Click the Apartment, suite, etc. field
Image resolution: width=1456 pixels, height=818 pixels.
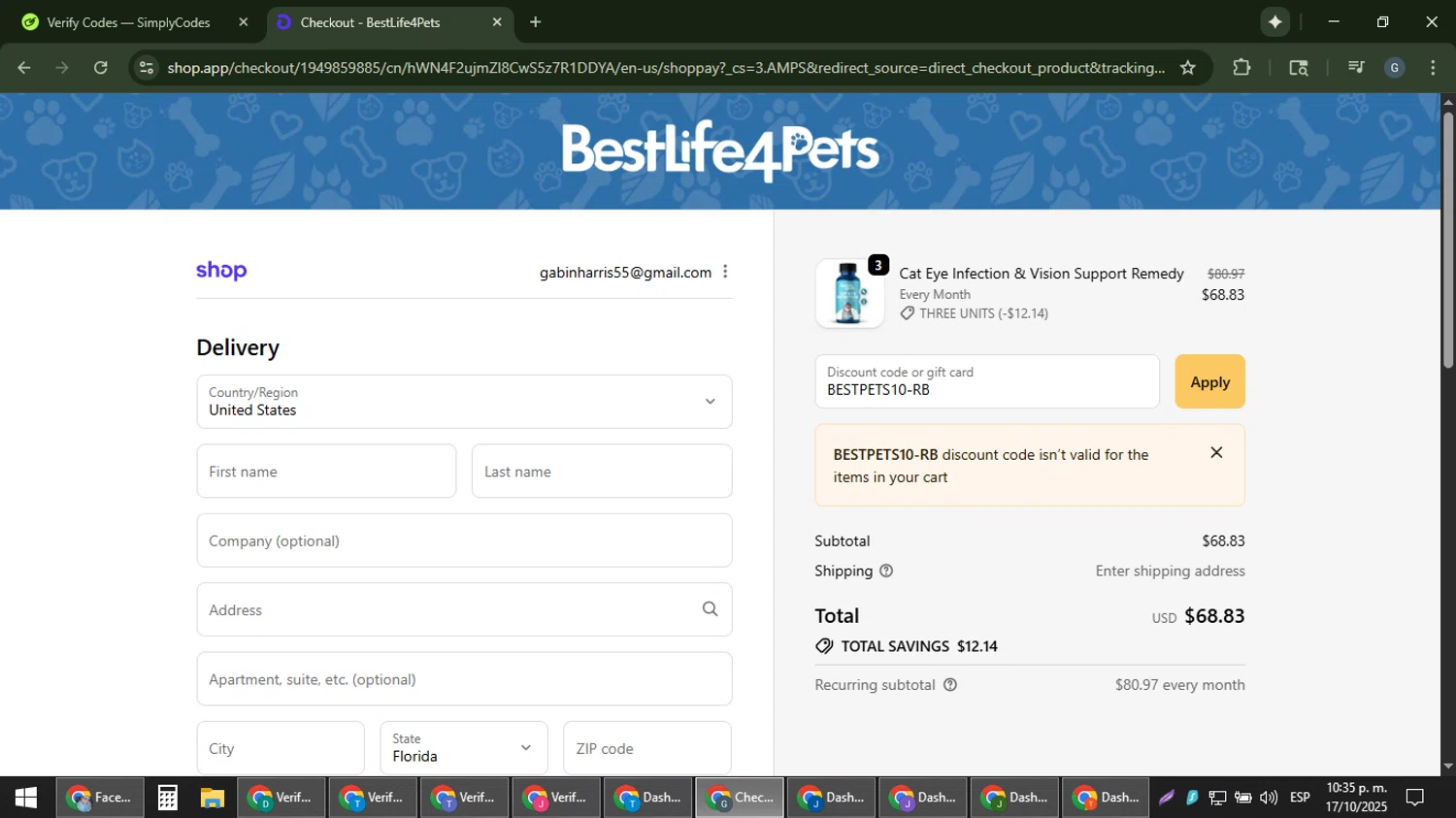coord(464,679)
